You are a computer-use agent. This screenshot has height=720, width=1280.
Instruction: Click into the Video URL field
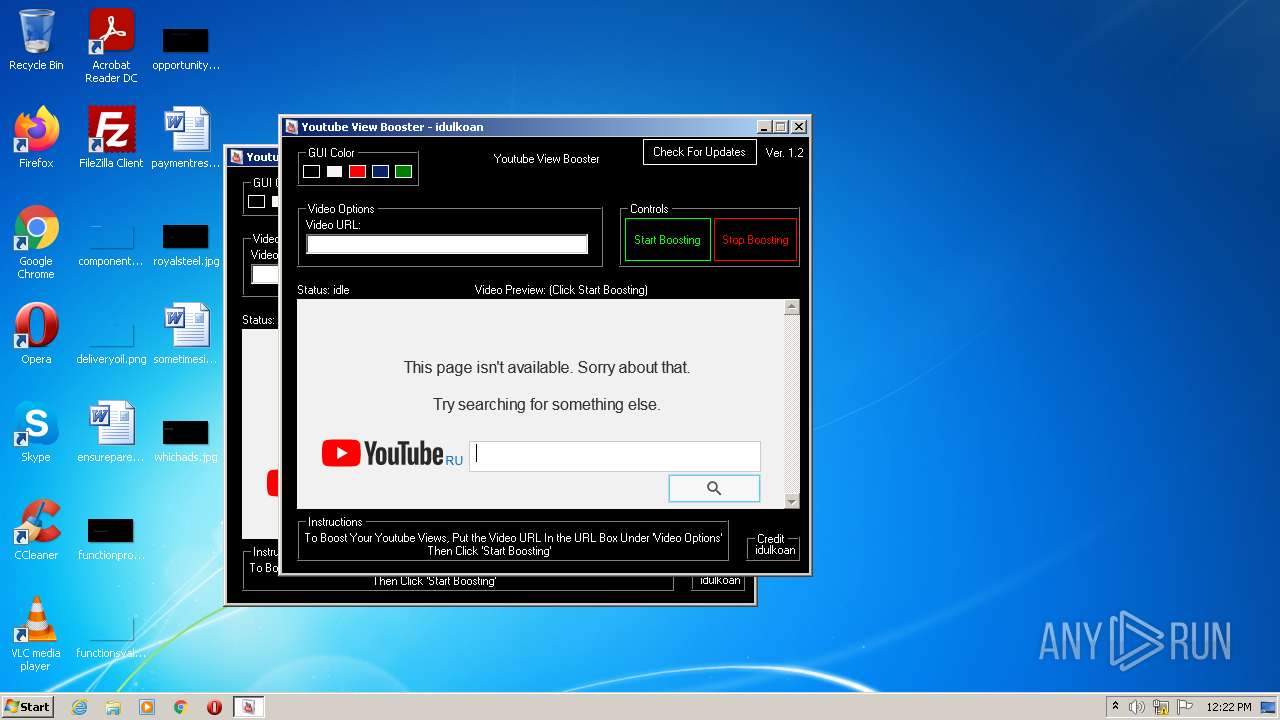click(447, 244)
